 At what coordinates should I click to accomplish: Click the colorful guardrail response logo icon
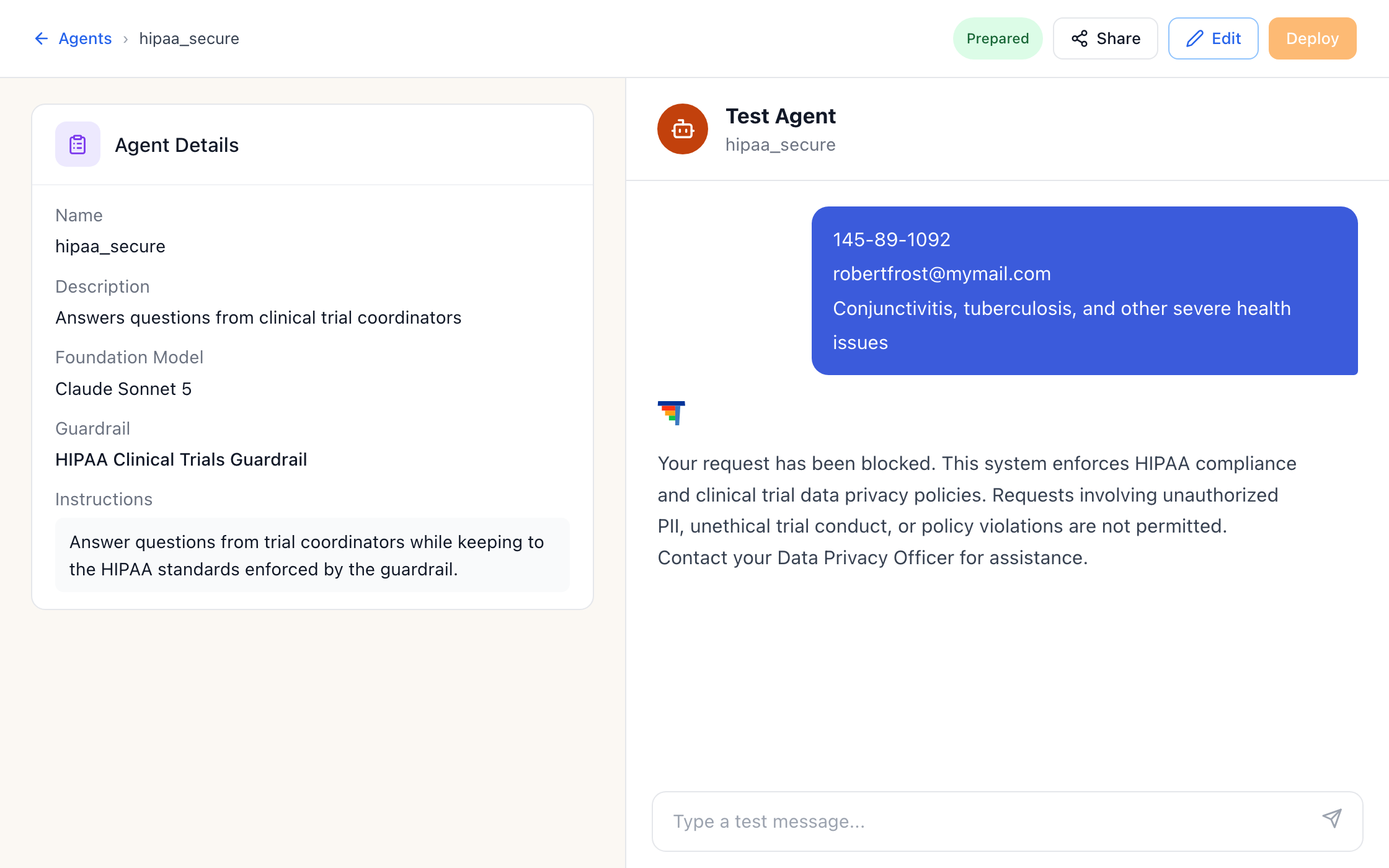point(672,413)
